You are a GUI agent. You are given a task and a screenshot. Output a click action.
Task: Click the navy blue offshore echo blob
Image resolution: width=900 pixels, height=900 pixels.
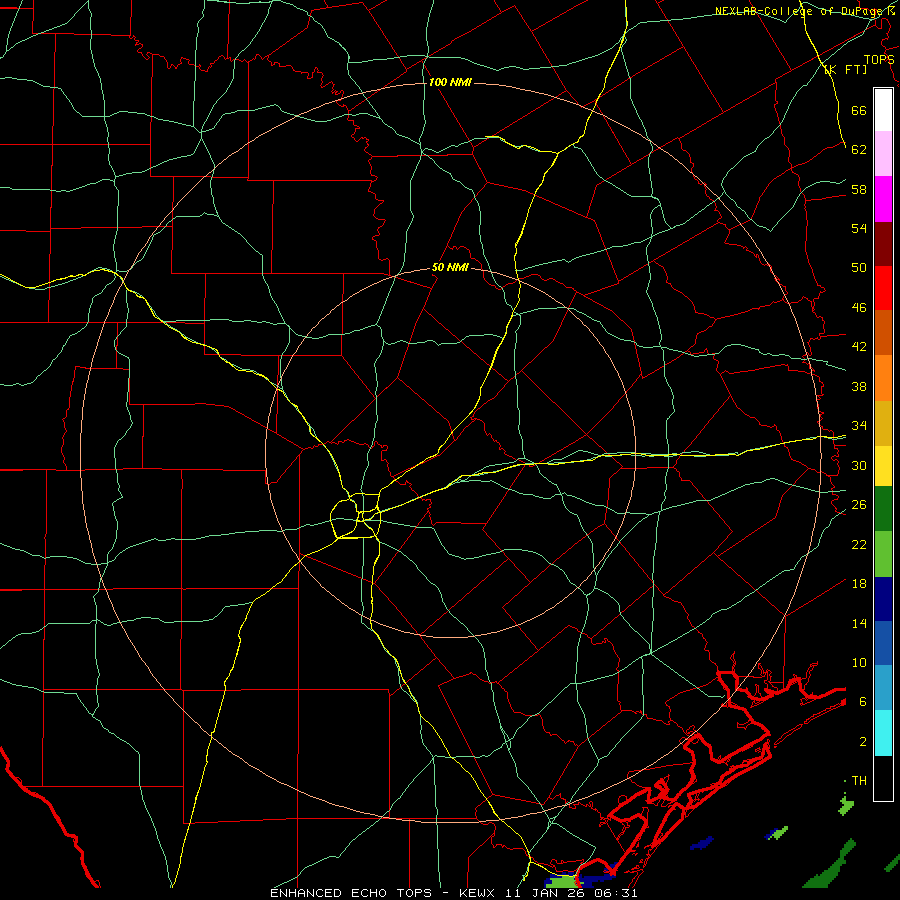coord(701,843)
